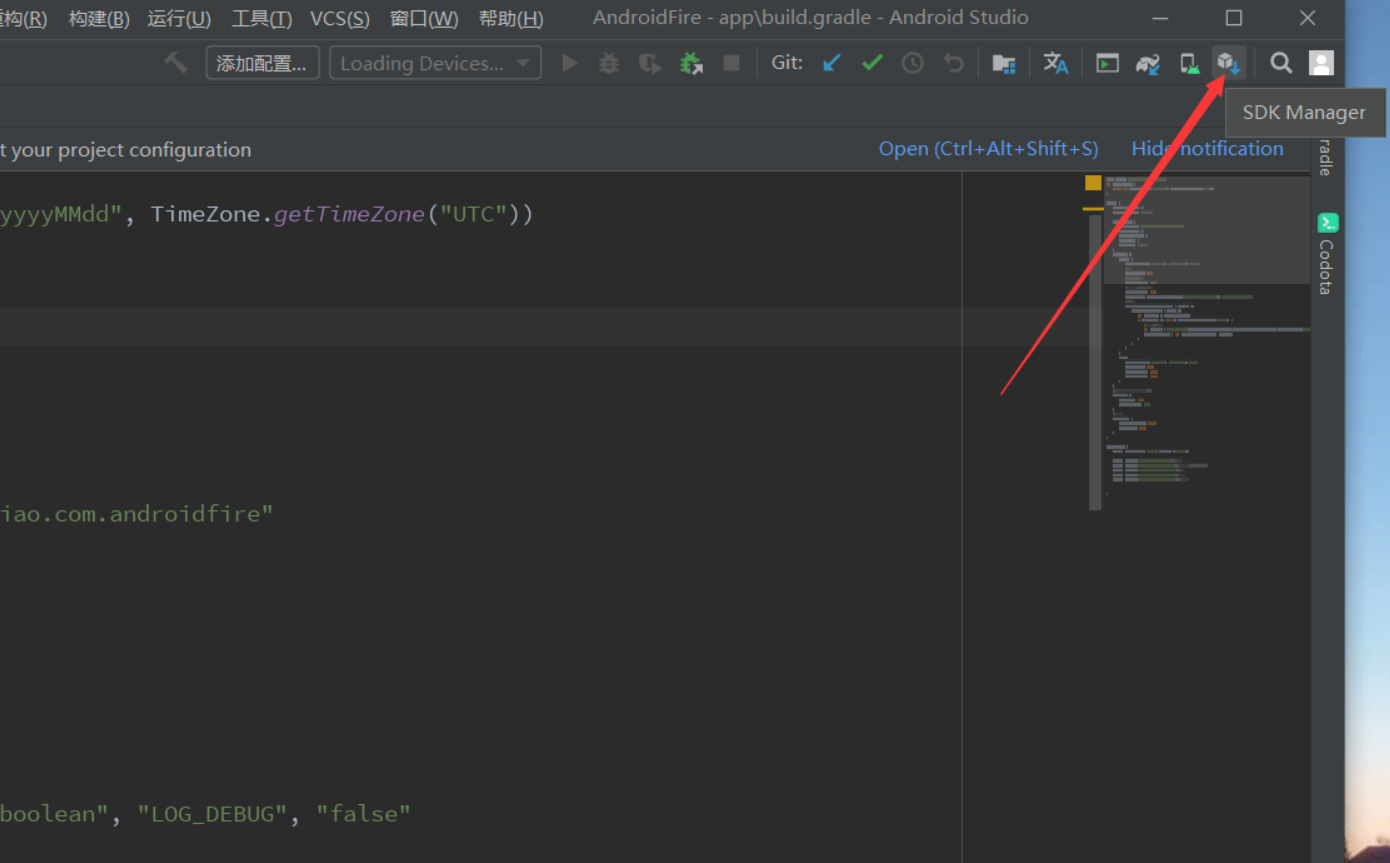
Task: Click the Run Anything terminal icon
Action: pyautogui.click(x=1107, y=63)
